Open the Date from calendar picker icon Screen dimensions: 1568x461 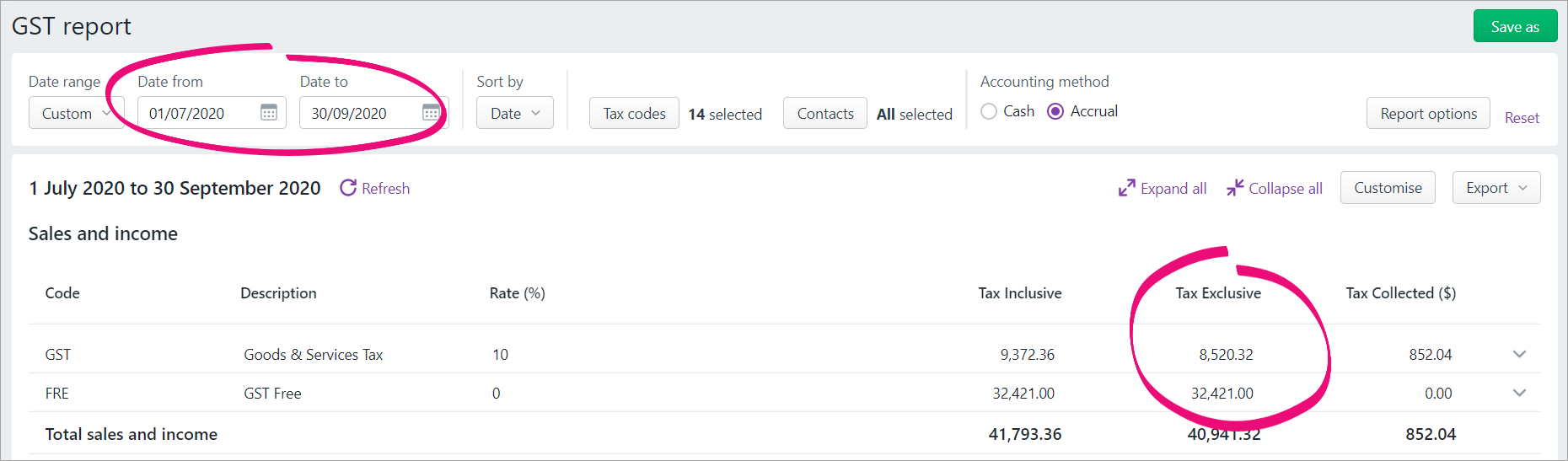pyautogui.click(x=269, y=113)
